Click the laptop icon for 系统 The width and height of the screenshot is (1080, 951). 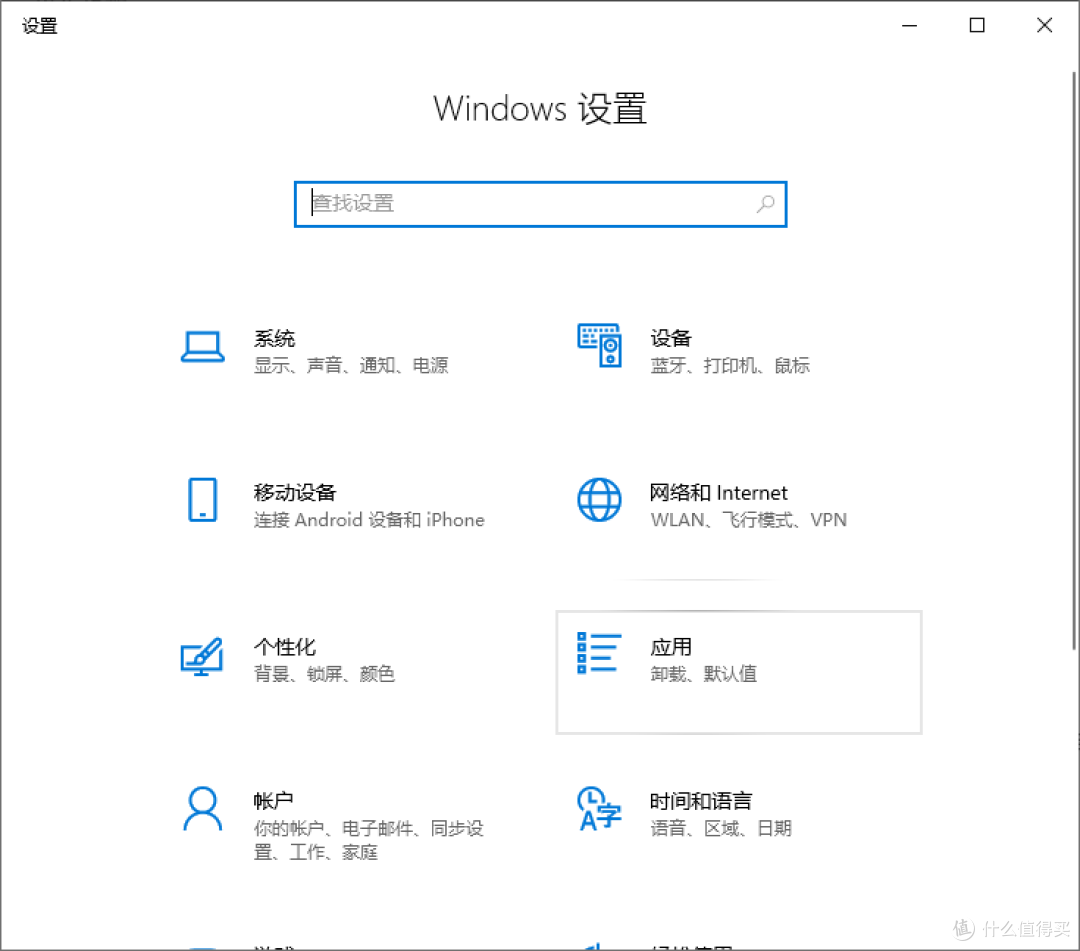coord(202,346)
